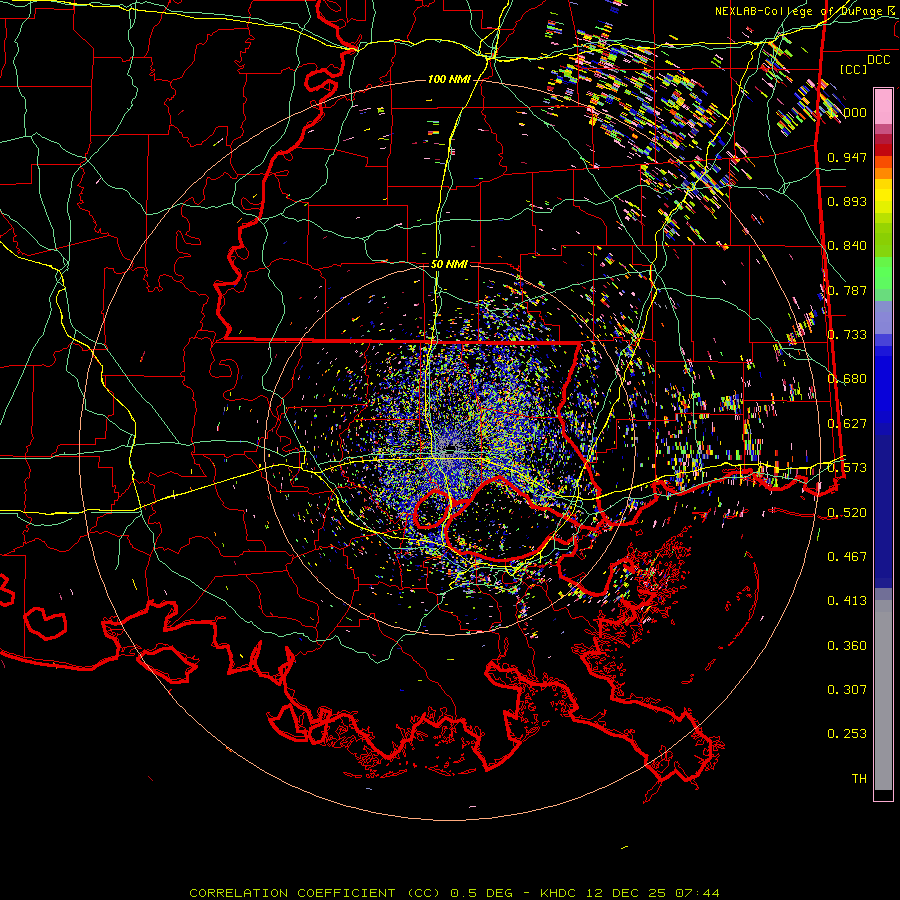This screenshot has width=900, height=900.
Task: Click the gray low-value segment of the color bar
Action: pos(883,695)
